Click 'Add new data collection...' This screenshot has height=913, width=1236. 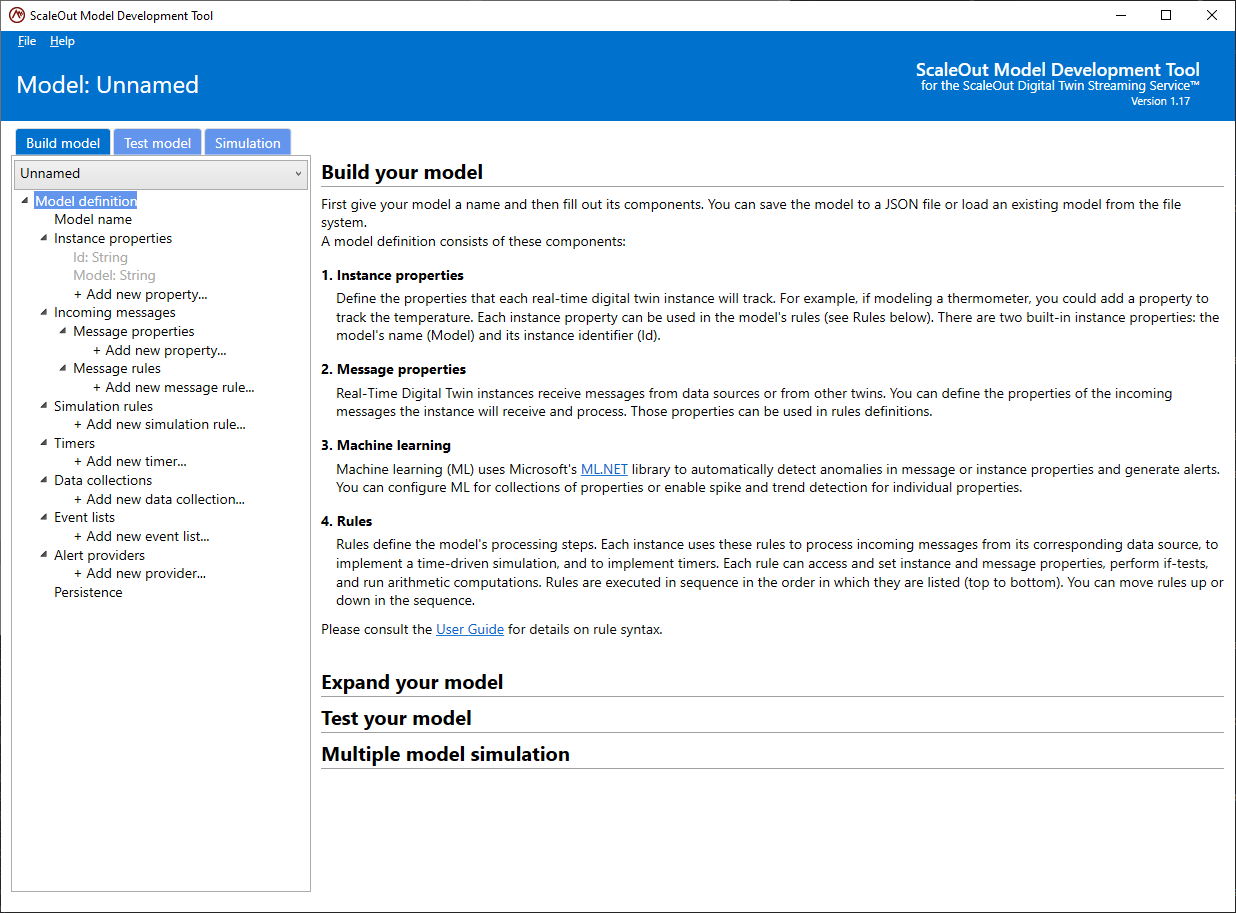pyautogui.click(x=159, y=499)
